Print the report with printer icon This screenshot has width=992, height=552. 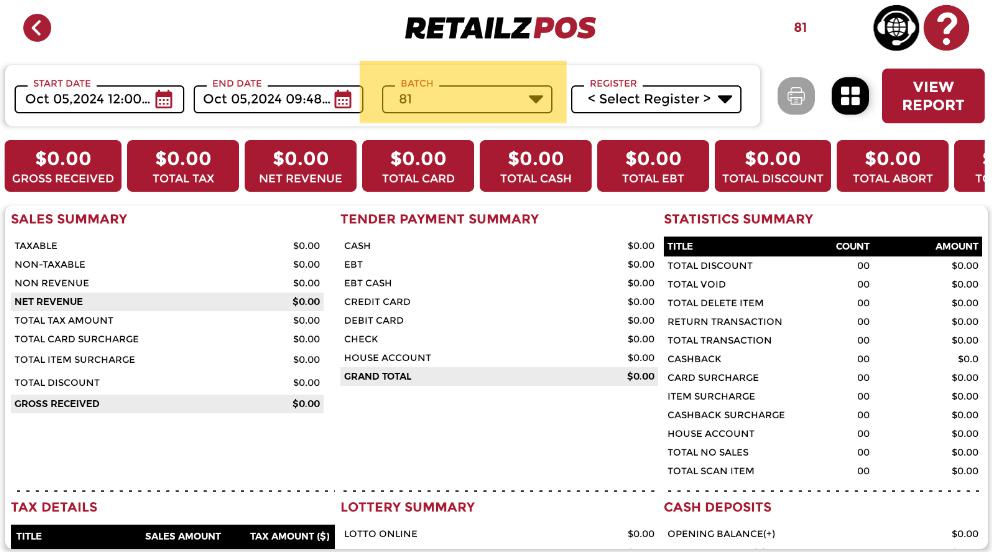[796, 96]
